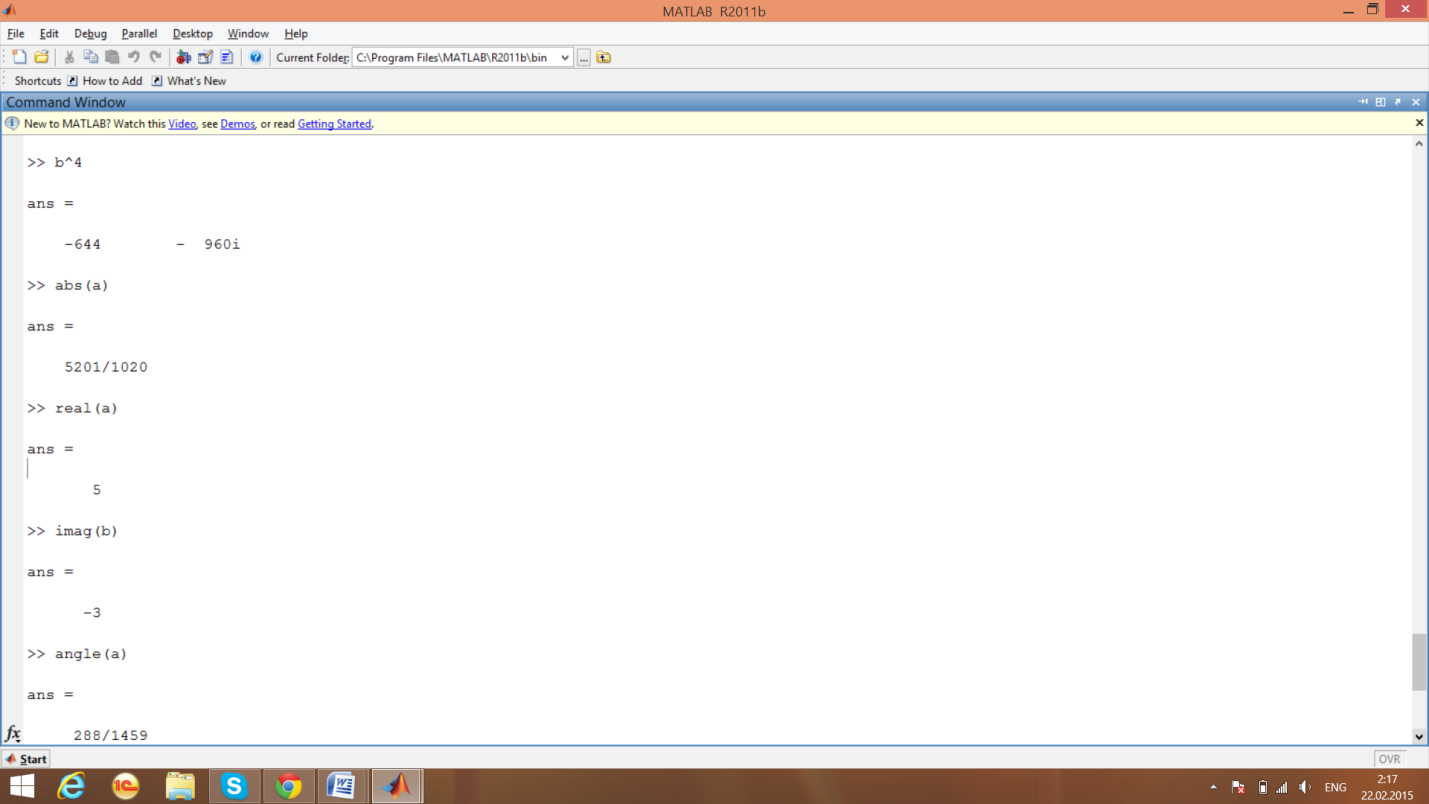Open Internet Explorer from taskbar
The image size is (1429, 804).
pyautogui.click(x=71, y=786)
